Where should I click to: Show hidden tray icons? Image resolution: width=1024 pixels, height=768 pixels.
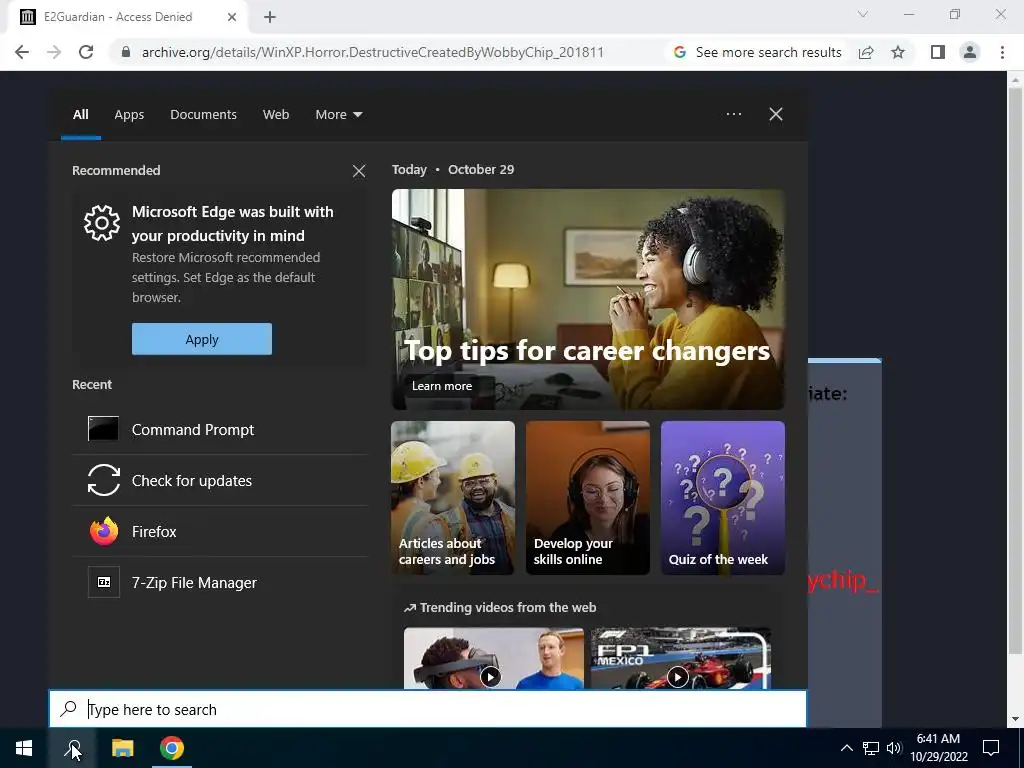coord(846,748)
